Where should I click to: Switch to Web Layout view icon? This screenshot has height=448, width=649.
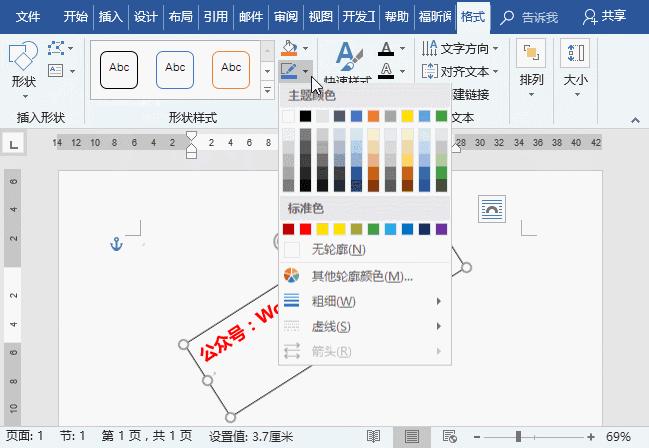(x=449, y=436)
